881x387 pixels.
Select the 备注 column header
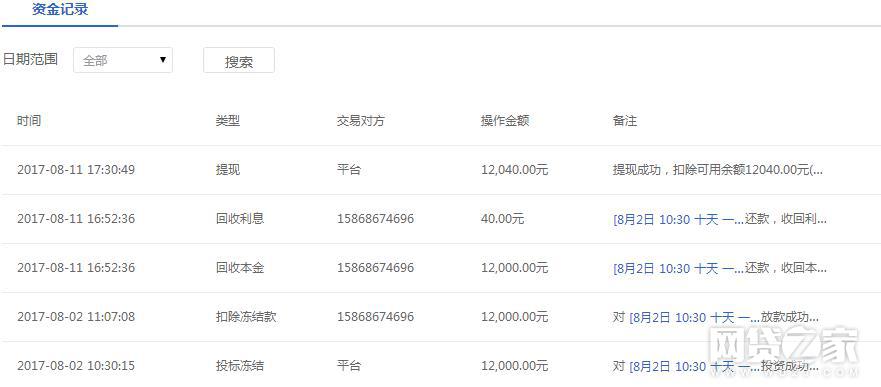coord(625,121)
